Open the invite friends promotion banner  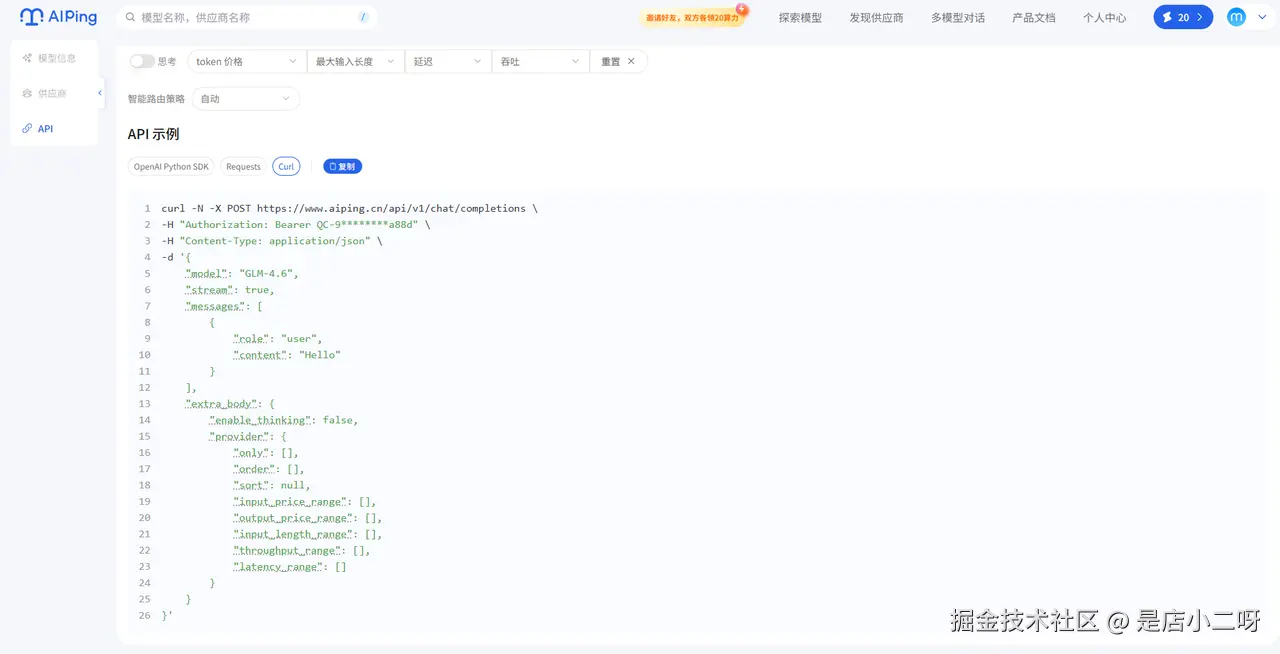(694, 17)
